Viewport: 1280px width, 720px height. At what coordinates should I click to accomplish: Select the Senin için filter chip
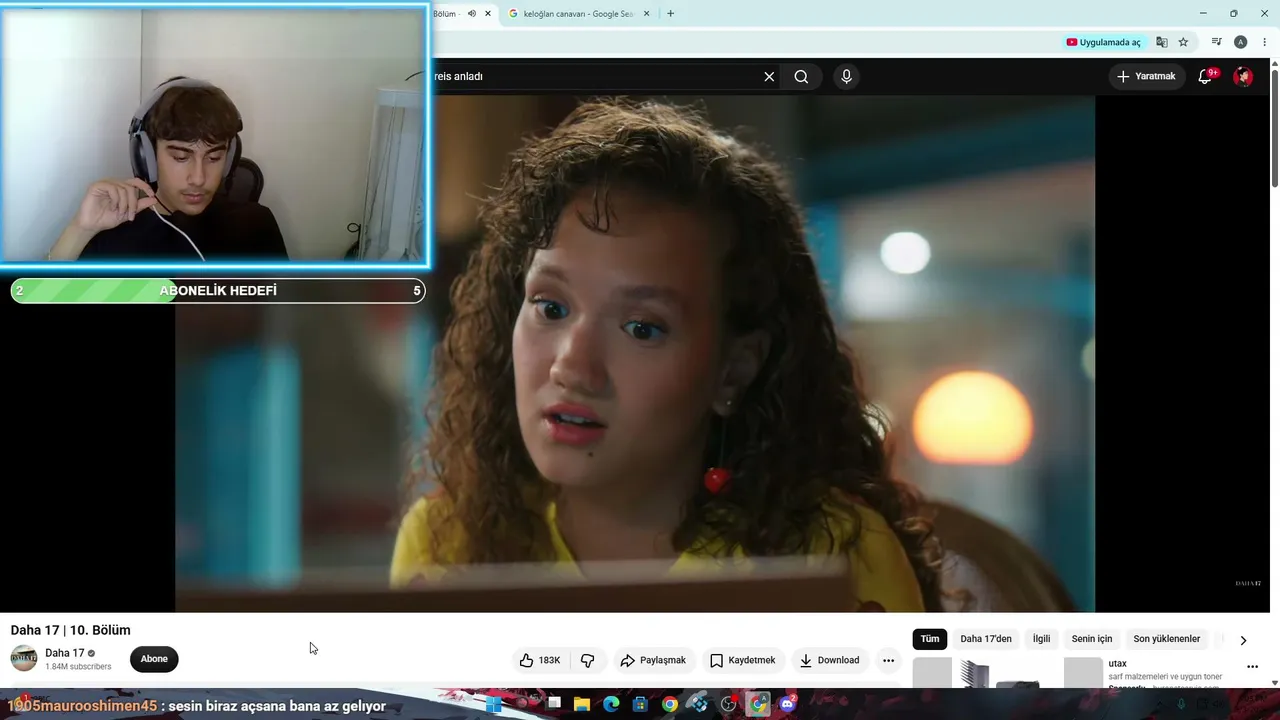(1092, 639)
